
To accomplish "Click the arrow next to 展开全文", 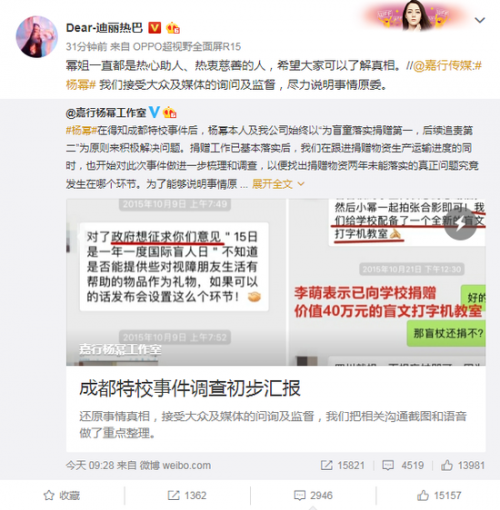I will coord(301,184).
